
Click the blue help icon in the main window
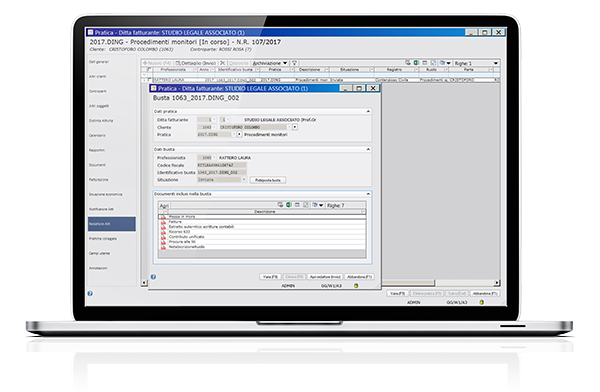tap(90, 294)
